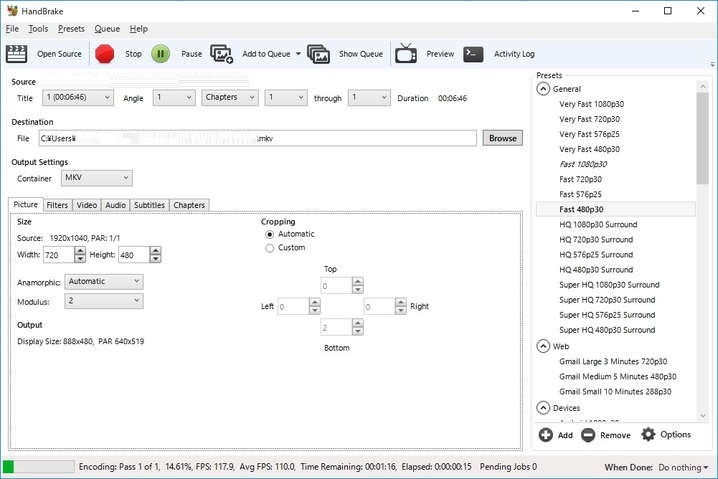Click the Open Source label
The width and height of the screenshot is (718, 479).
point(60,54)
